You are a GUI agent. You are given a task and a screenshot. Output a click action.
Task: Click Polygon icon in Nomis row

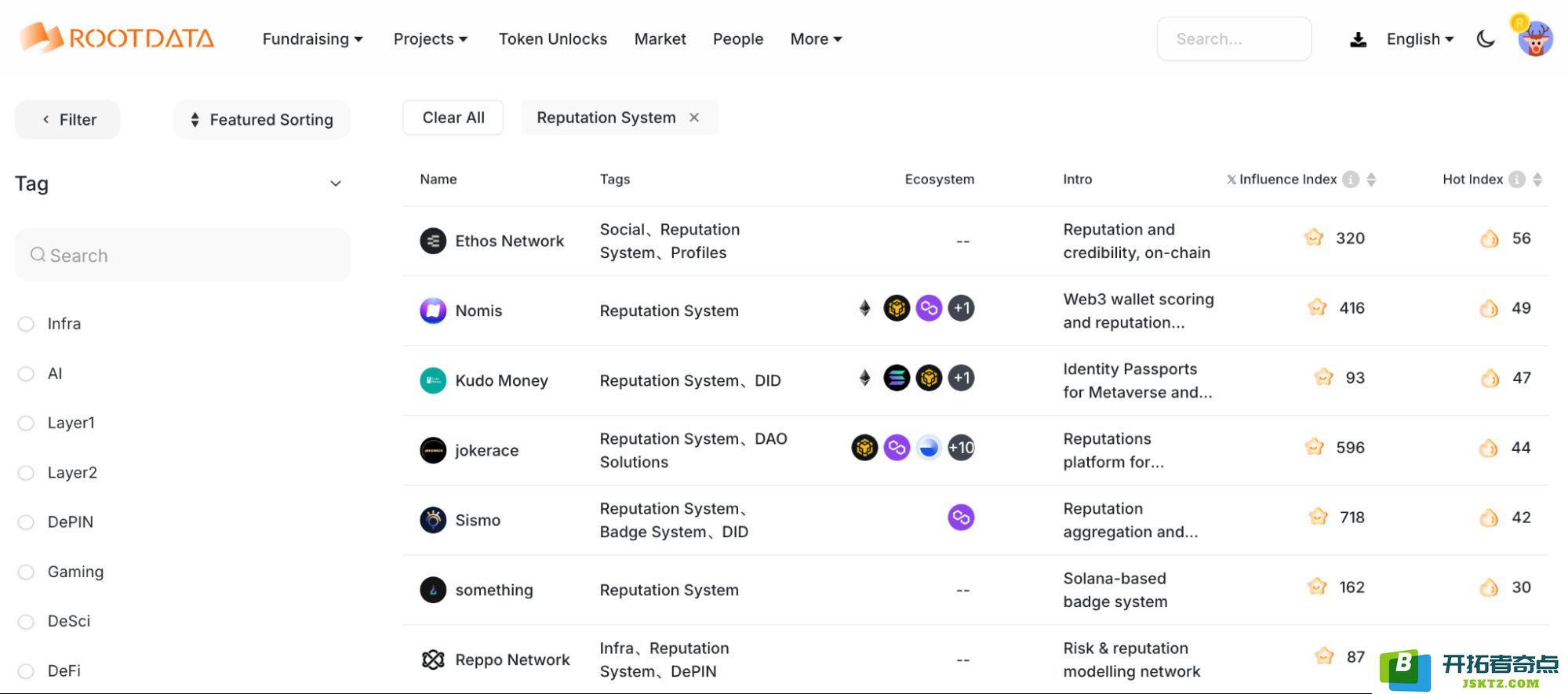(929, 308)
